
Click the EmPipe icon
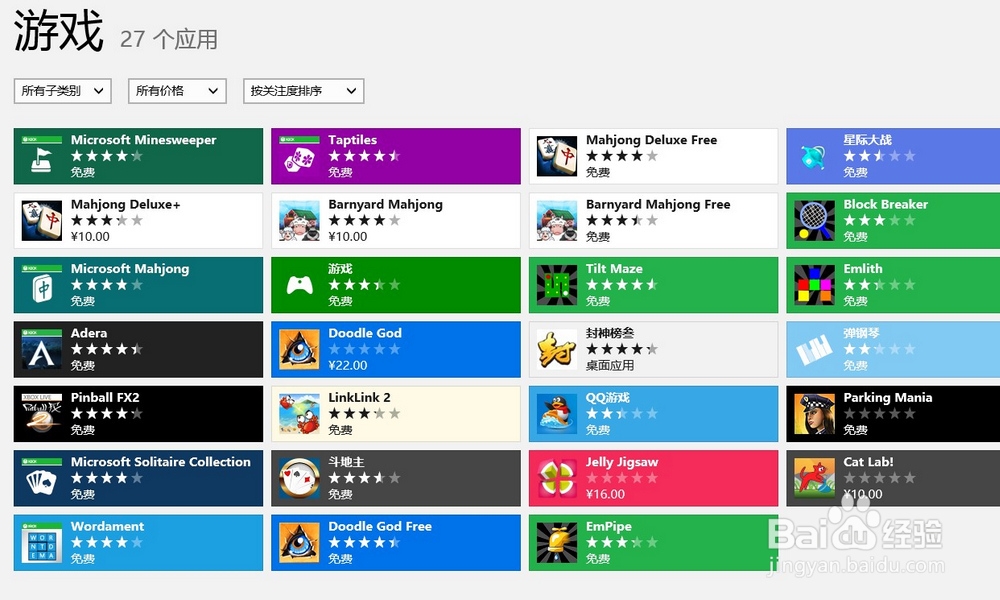(x=557, y=542)
